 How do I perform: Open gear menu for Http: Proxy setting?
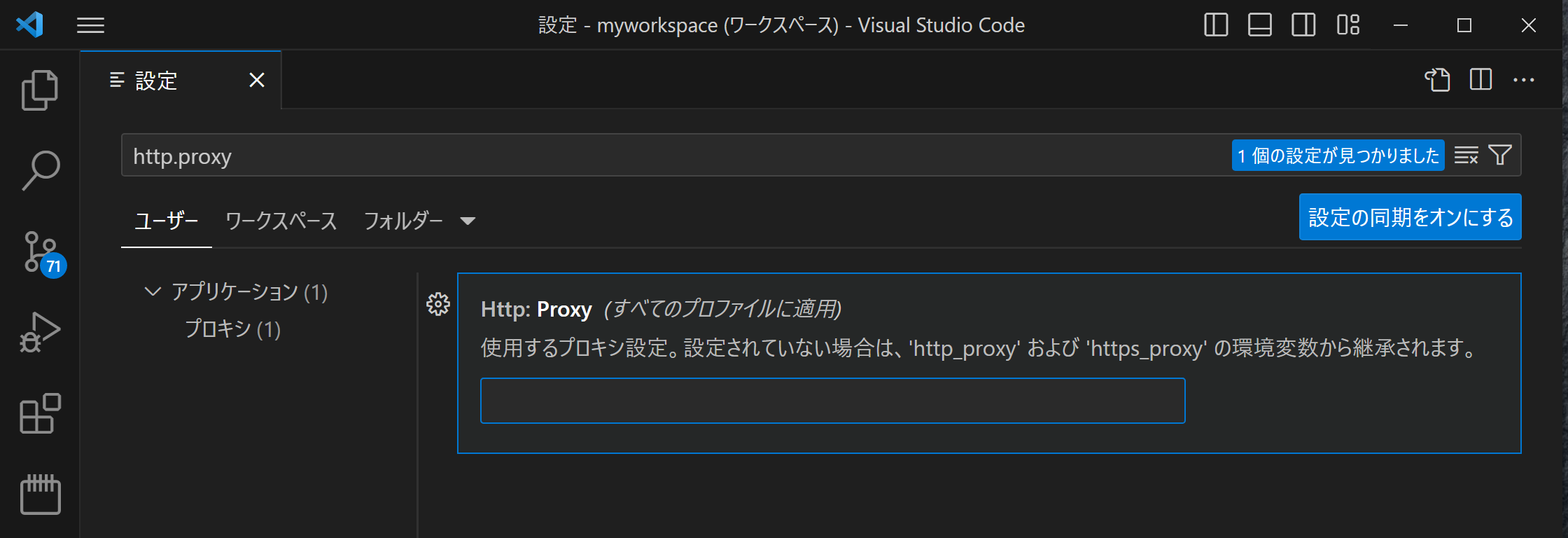[438, 304]
